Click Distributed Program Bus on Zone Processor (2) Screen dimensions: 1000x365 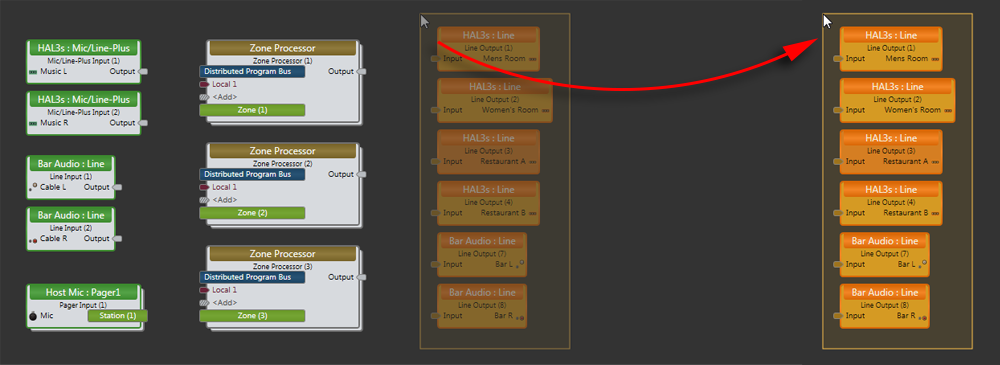point(252,174)
